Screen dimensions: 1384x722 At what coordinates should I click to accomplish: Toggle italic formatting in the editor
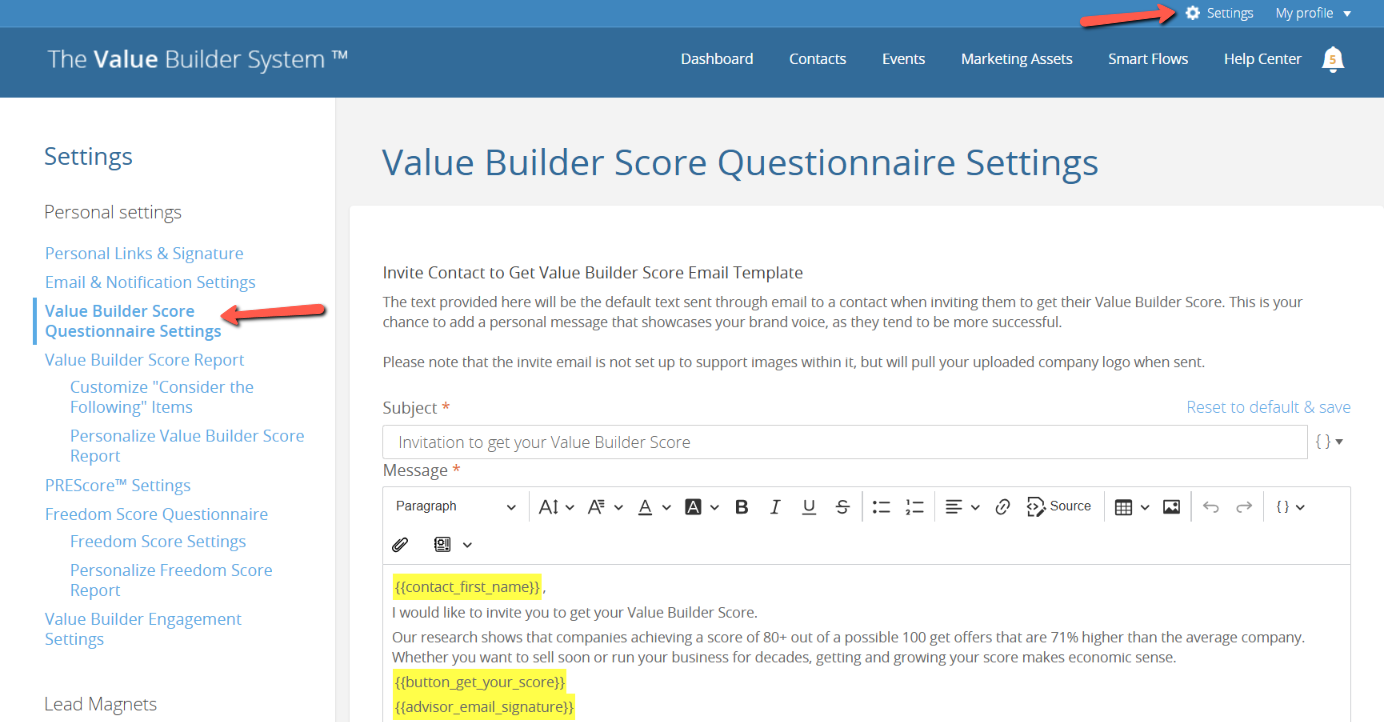(x=775, y=507)
